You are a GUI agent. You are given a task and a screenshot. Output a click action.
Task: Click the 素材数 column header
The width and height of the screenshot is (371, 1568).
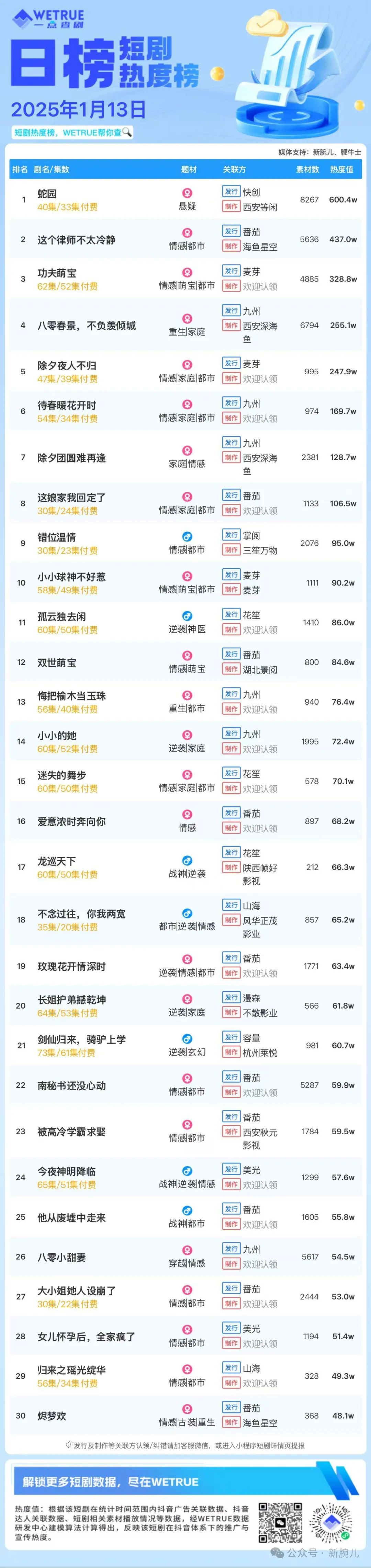point(308,169)
